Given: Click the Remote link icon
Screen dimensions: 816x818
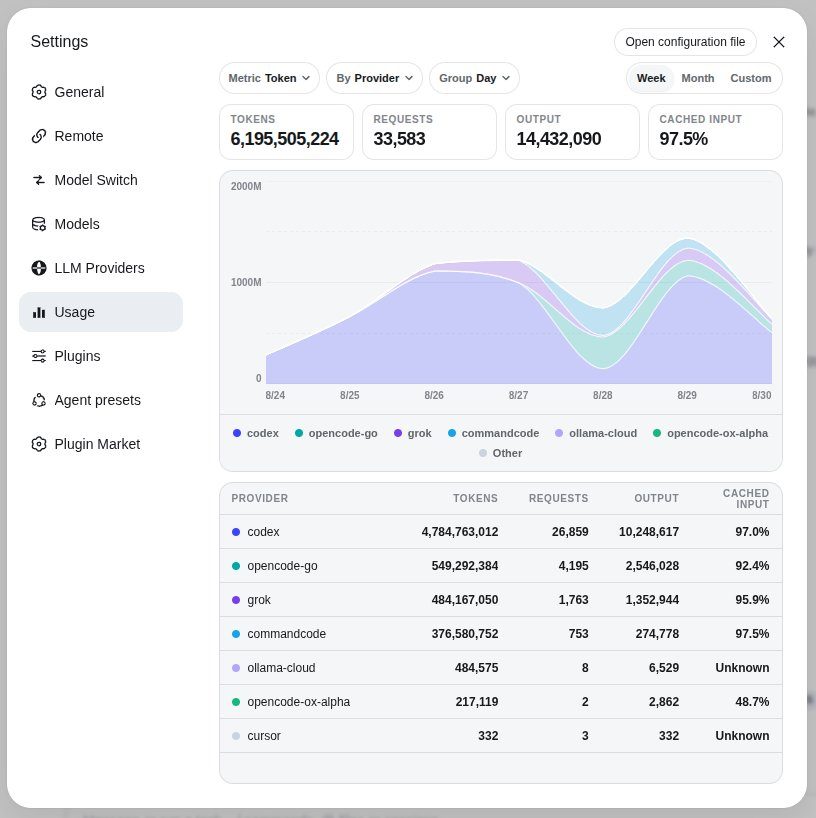Looking at the screenshot, I should pyautogui.click(x=39, y=136).
